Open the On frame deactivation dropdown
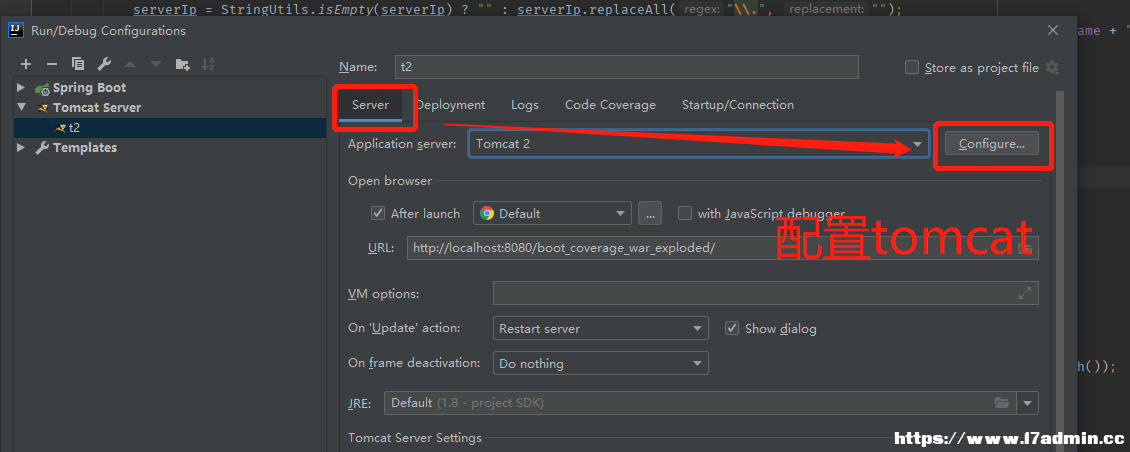The height and width of the screenshot is (452, 1130). (x=600, y=363)
